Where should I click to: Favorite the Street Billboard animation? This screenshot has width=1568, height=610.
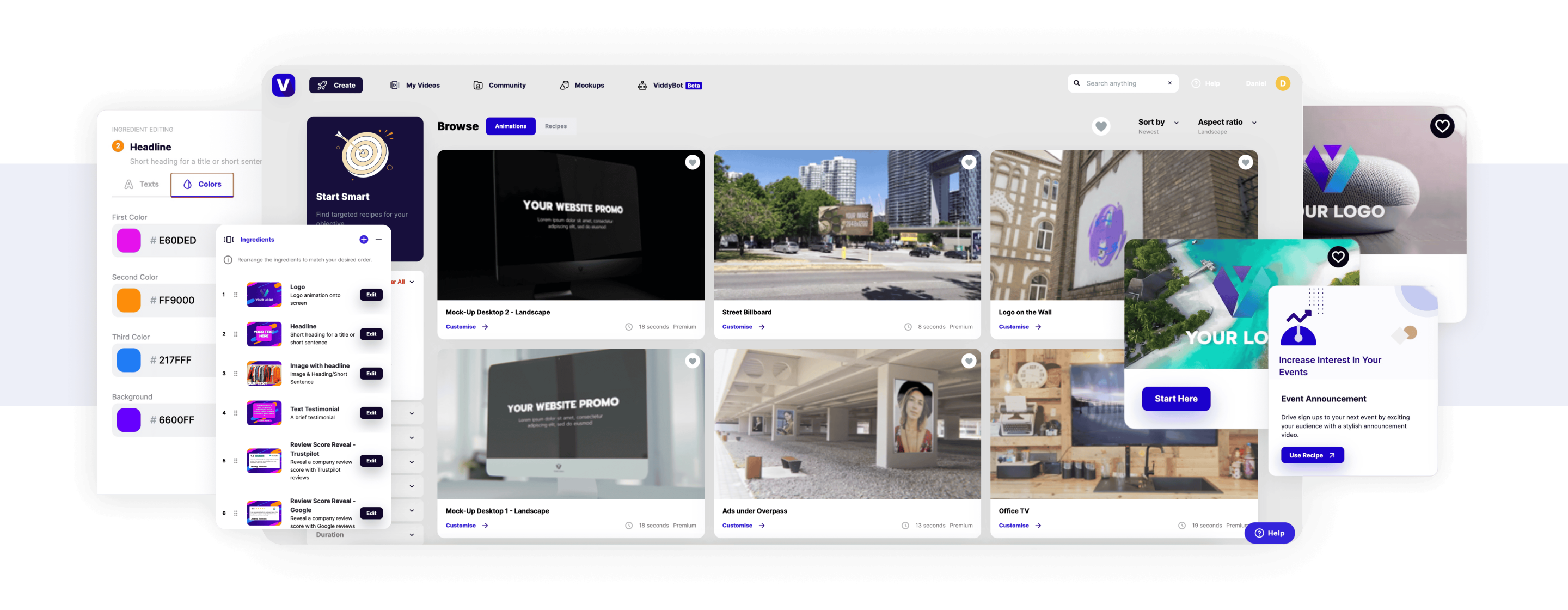969,162
